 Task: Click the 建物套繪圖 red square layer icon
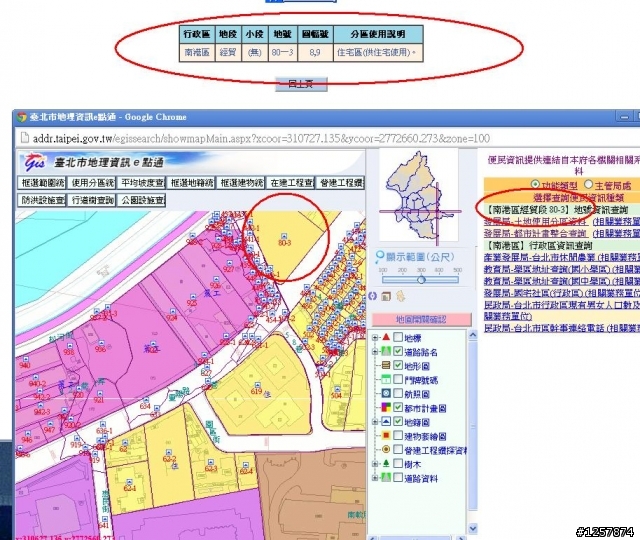coord(386,436)
